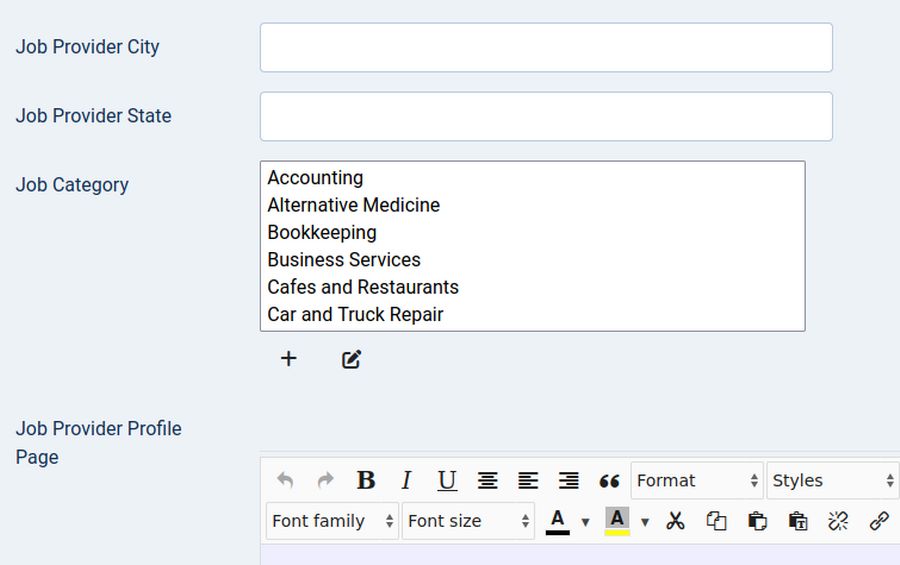Open the Format dropdown
The height and width of the screenshot is (565, 900).
[x=697, y=481]
